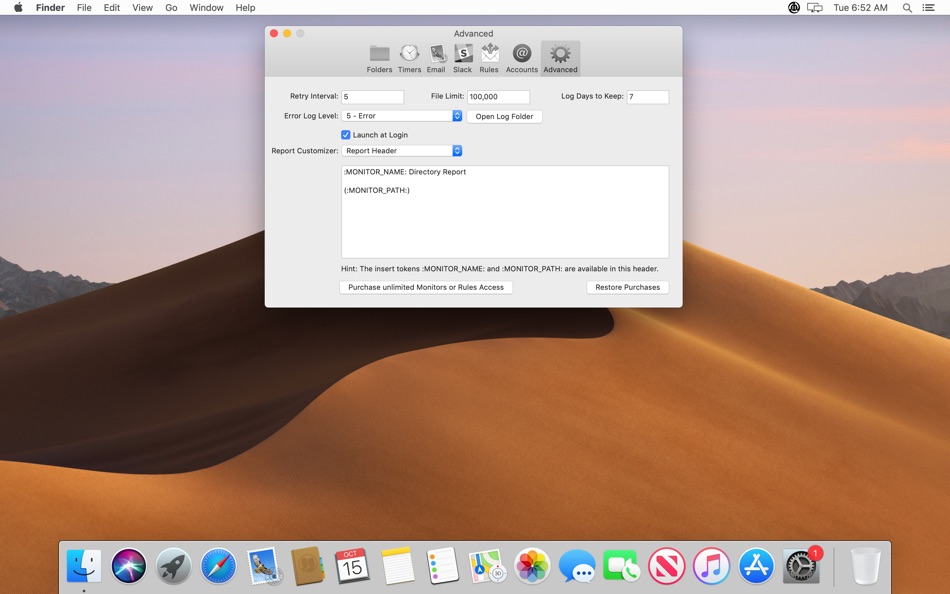Open iTunes from the Dock
Screen dimensions: 950x594
click(x=711, y=566)
